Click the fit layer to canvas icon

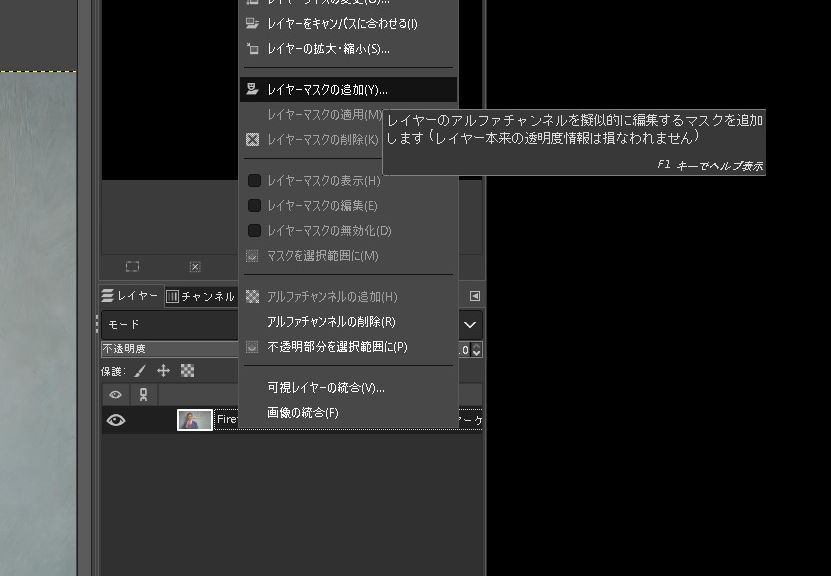252,23
